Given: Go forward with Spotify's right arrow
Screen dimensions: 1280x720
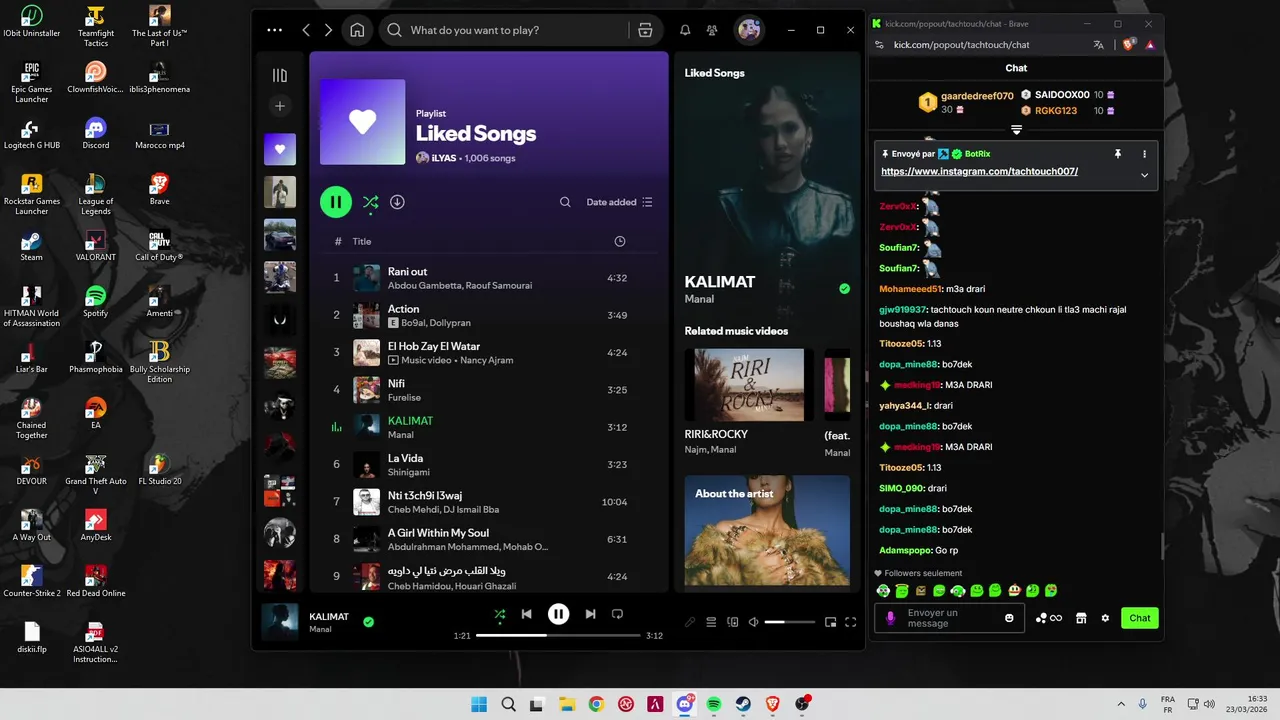Looking at the screenshot, I should pyautogui.click(x=328, y=30).
